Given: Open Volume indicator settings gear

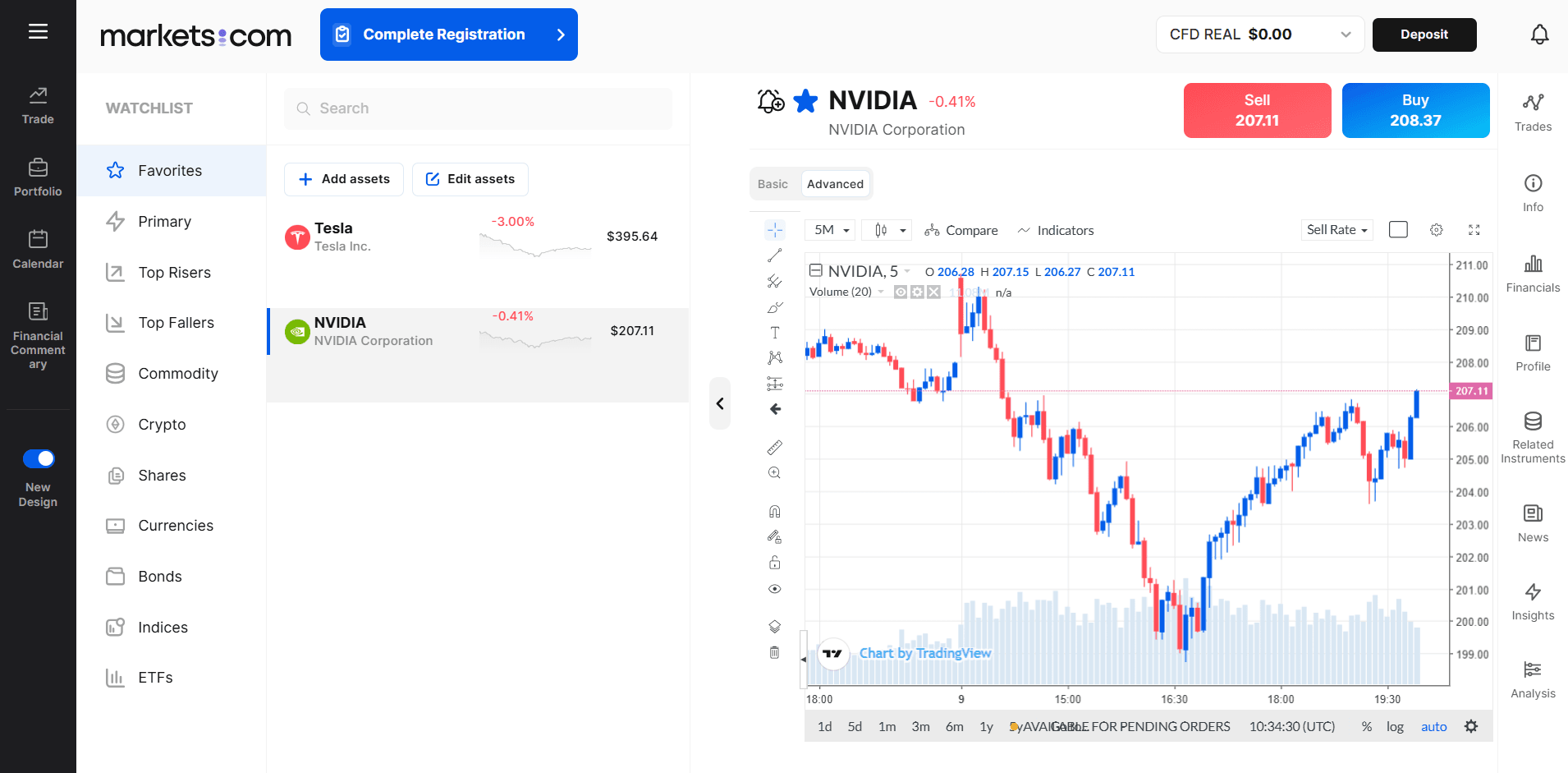Looking at the screenshot, I should tap(917, 292).
